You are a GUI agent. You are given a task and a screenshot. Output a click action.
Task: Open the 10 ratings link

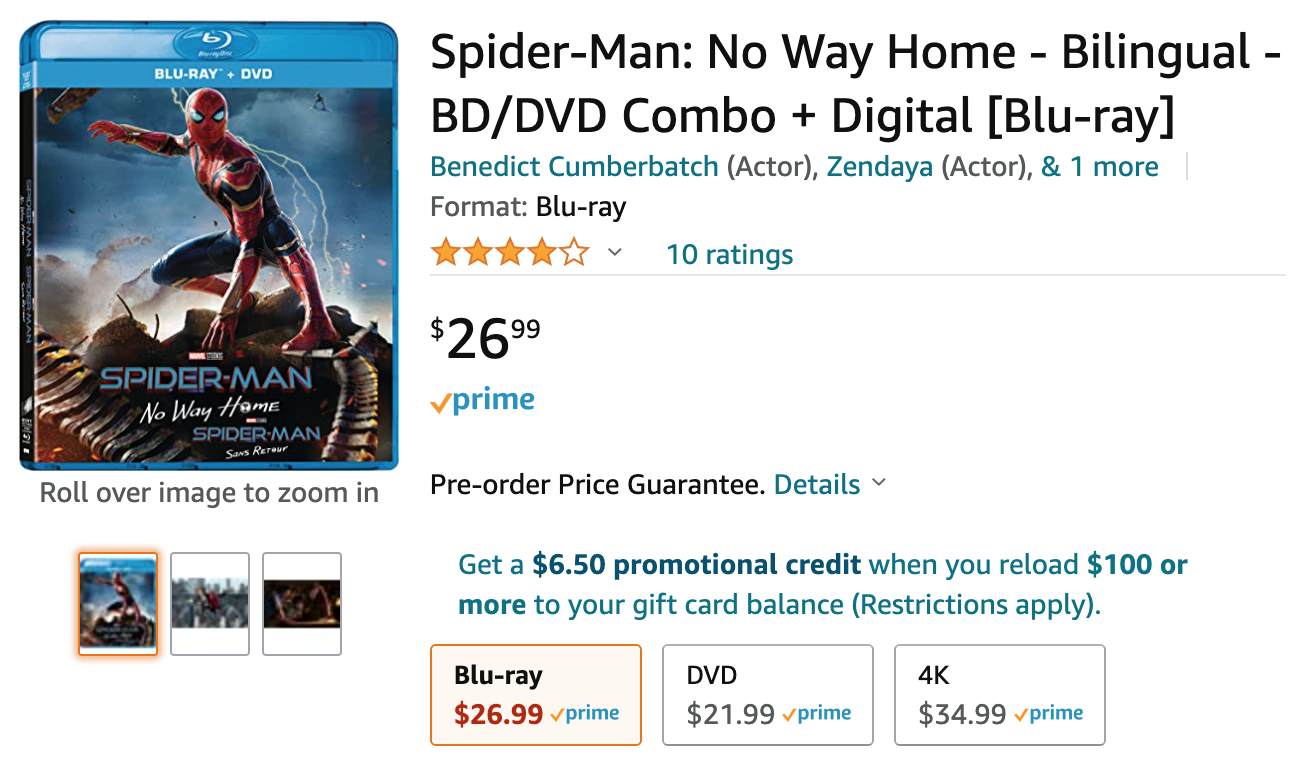point(730,254)
